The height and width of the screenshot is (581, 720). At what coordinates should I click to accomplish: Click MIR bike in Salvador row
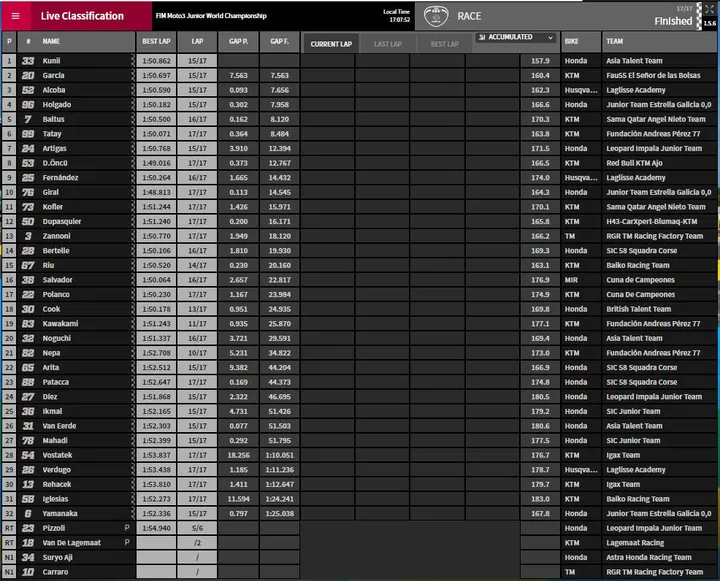click(571, 280)
